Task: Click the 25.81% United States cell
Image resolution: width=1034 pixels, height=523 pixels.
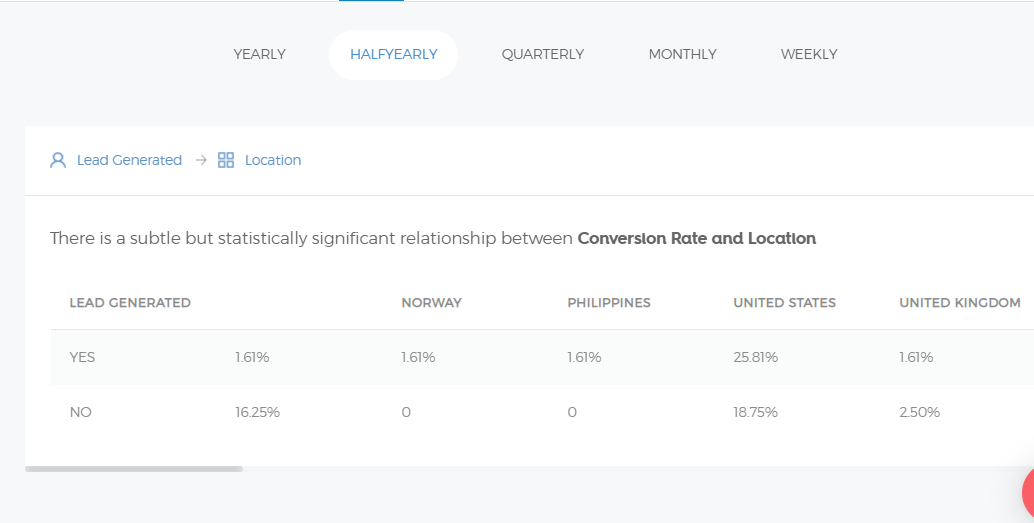Action: [x=756, y=357]
